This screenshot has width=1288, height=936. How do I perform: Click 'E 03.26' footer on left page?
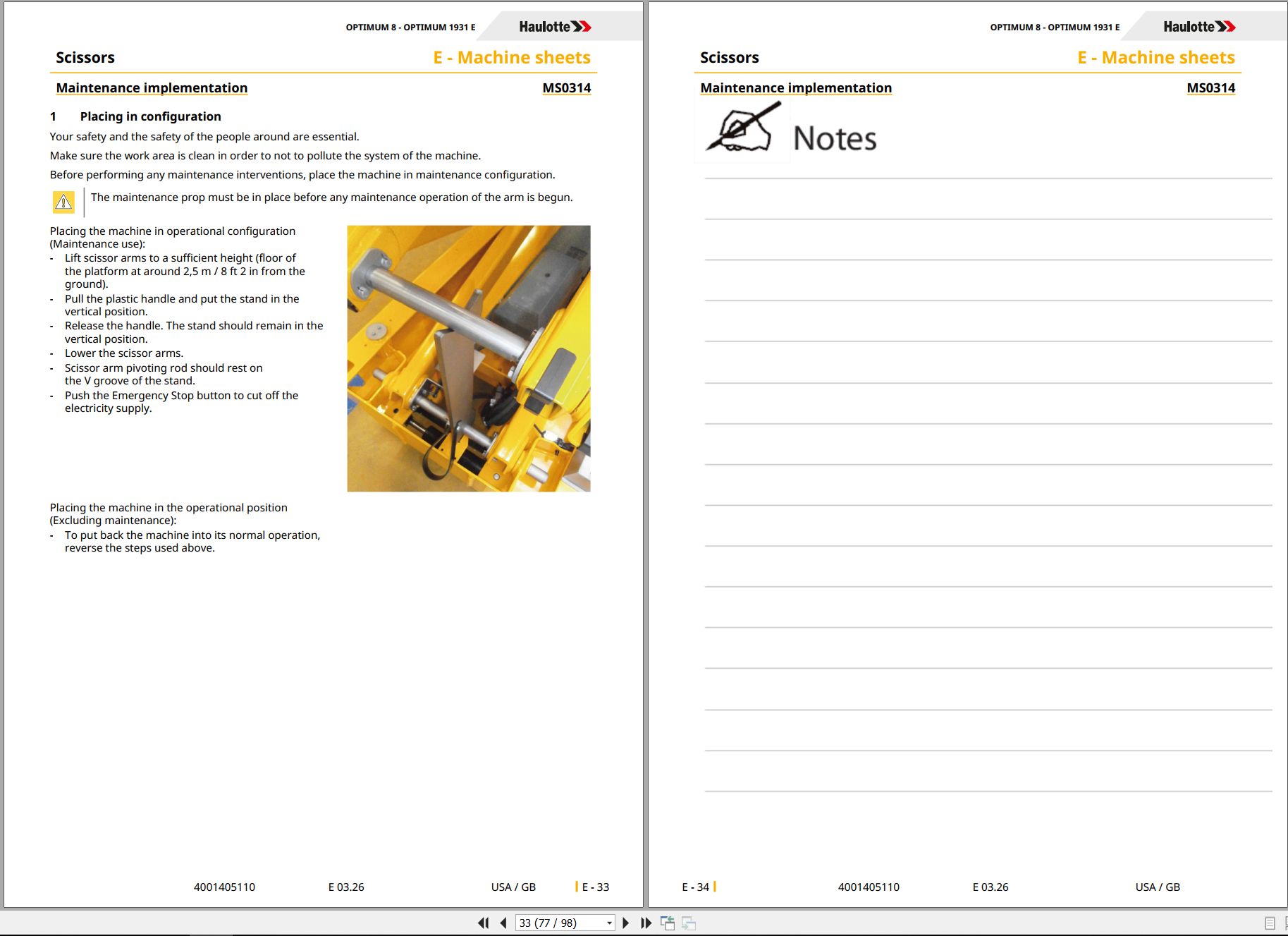(x=346, y=887)
